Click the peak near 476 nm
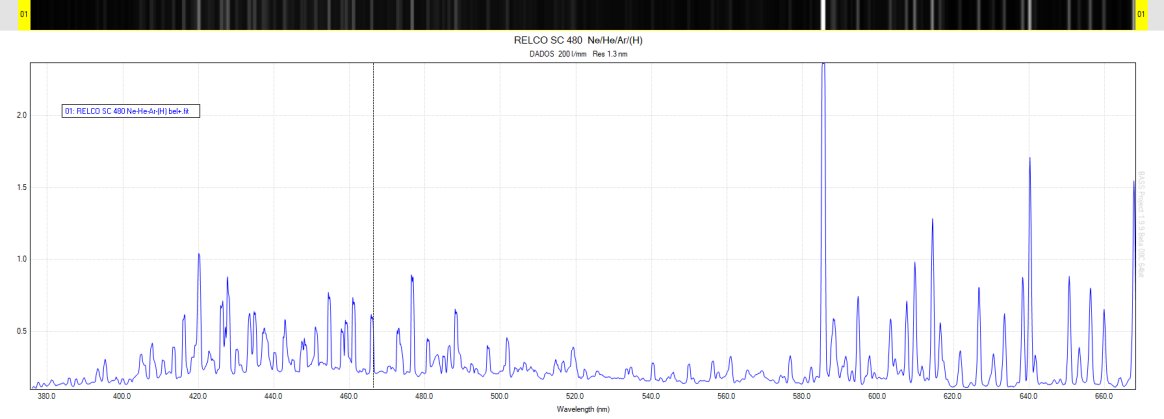This screenshot has height=419, width=1164. point(411,278)
